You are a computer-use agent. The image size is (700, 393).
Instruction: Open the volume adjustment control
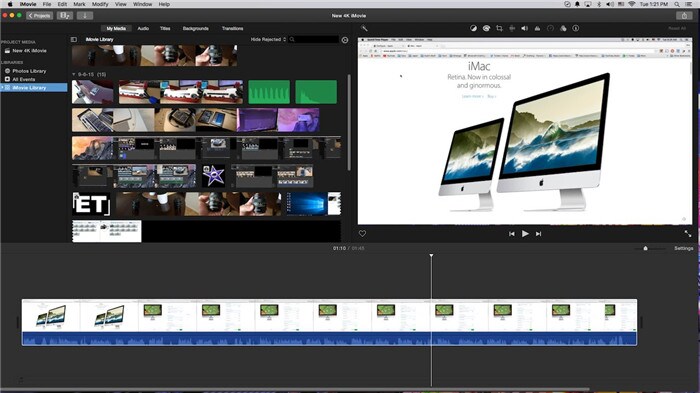(x=525, y=28)
